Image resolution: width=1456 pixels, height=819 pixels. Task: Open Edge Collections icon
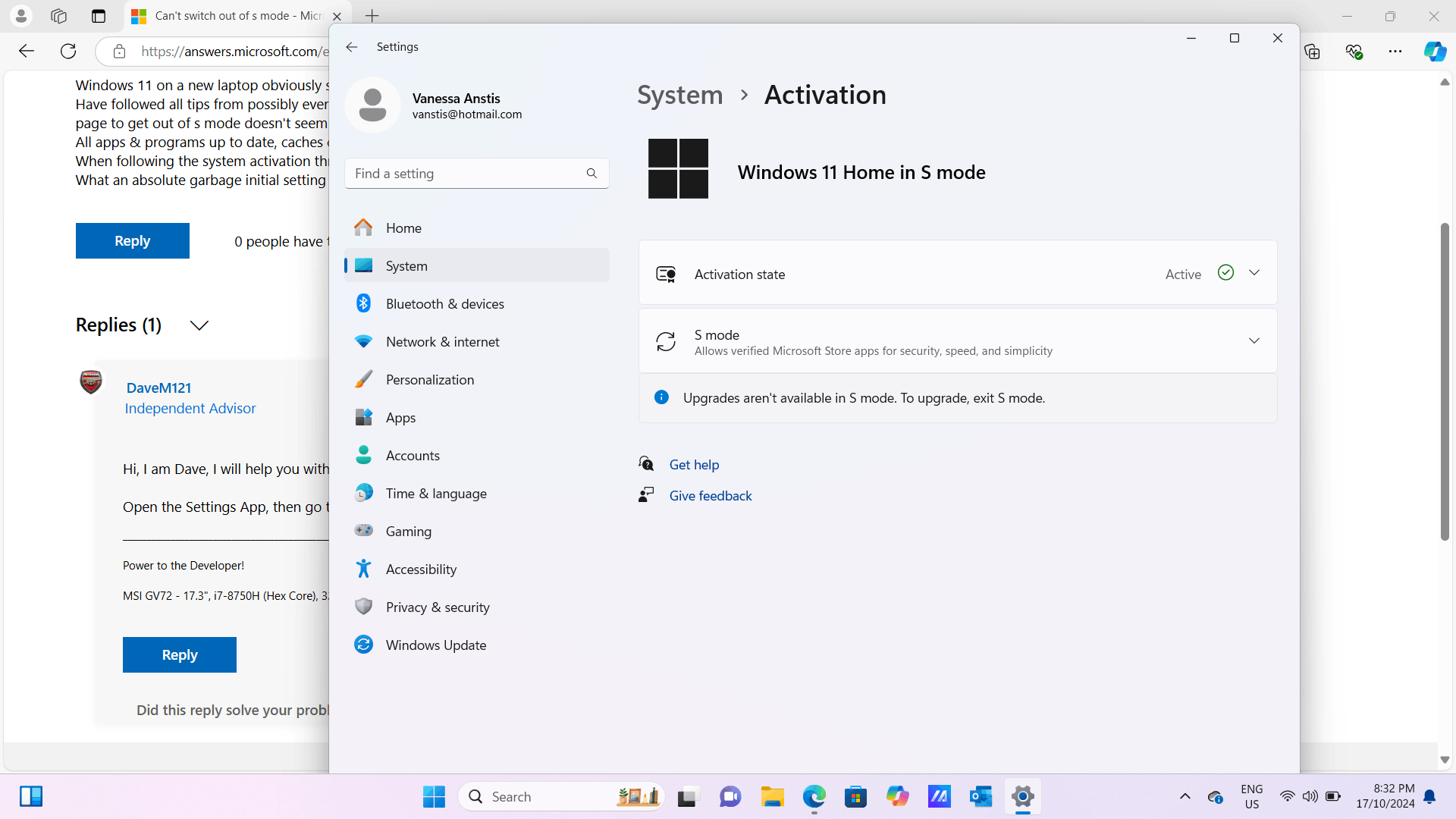coord(1312,51)
